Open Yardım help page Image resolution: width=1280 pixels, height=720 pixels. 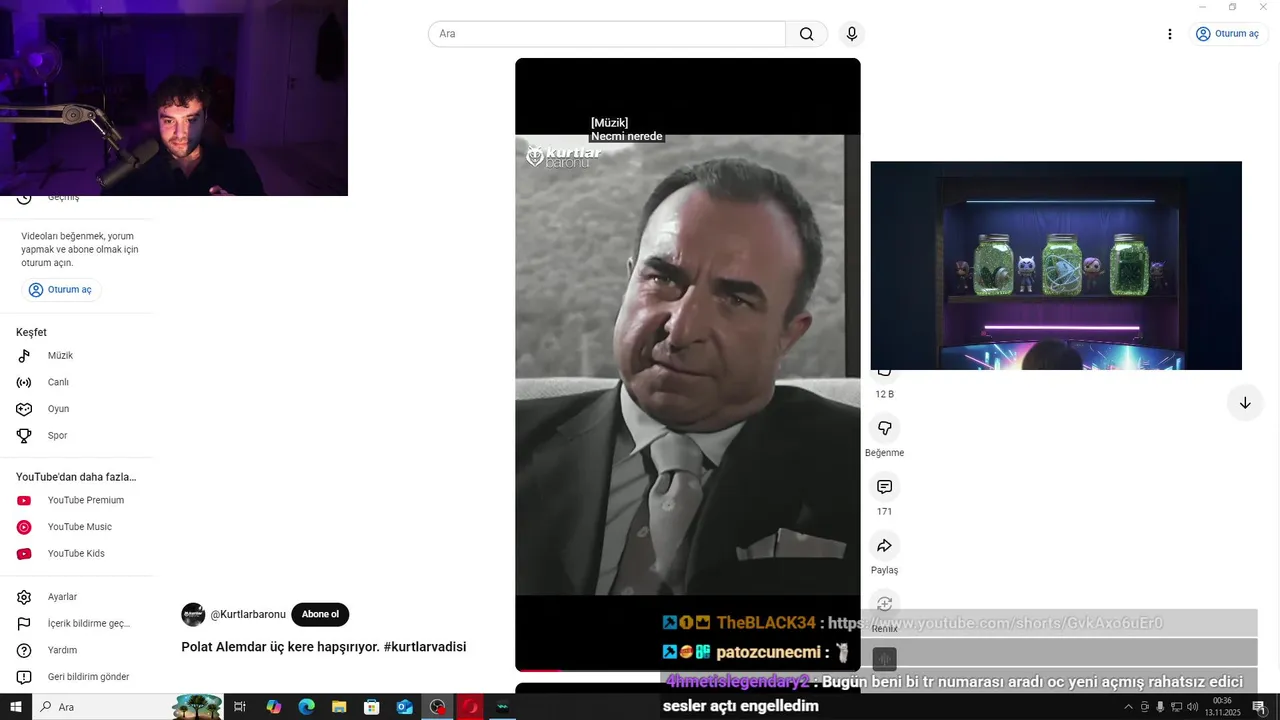coord(76,650)
